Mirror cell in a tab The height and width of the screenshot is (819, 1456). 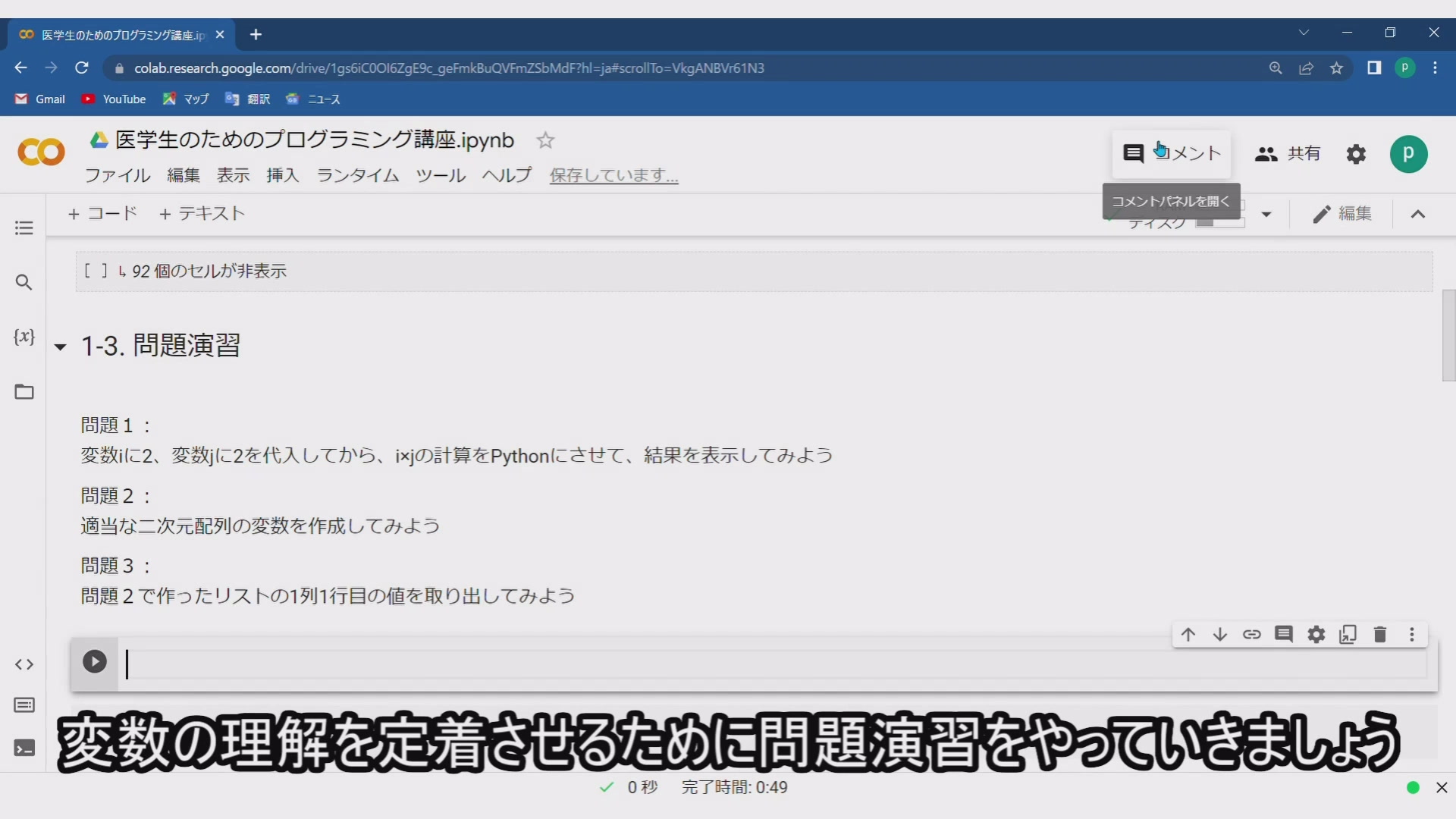(x=1348, y=635)
